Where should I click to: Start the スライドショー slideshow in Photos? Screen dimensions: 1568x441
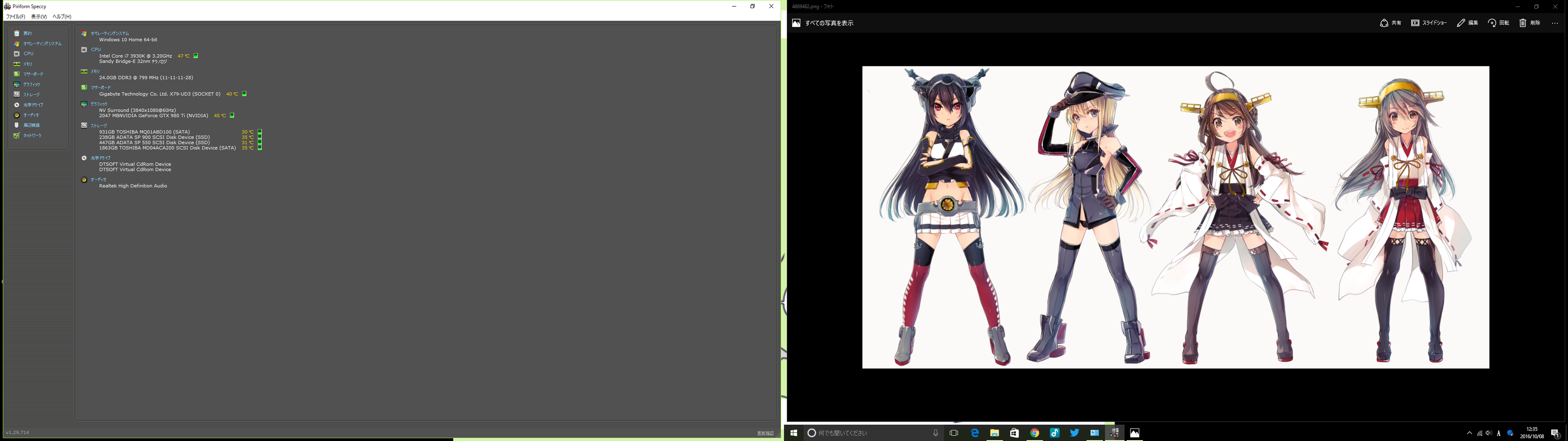(x=1429, y=23)
